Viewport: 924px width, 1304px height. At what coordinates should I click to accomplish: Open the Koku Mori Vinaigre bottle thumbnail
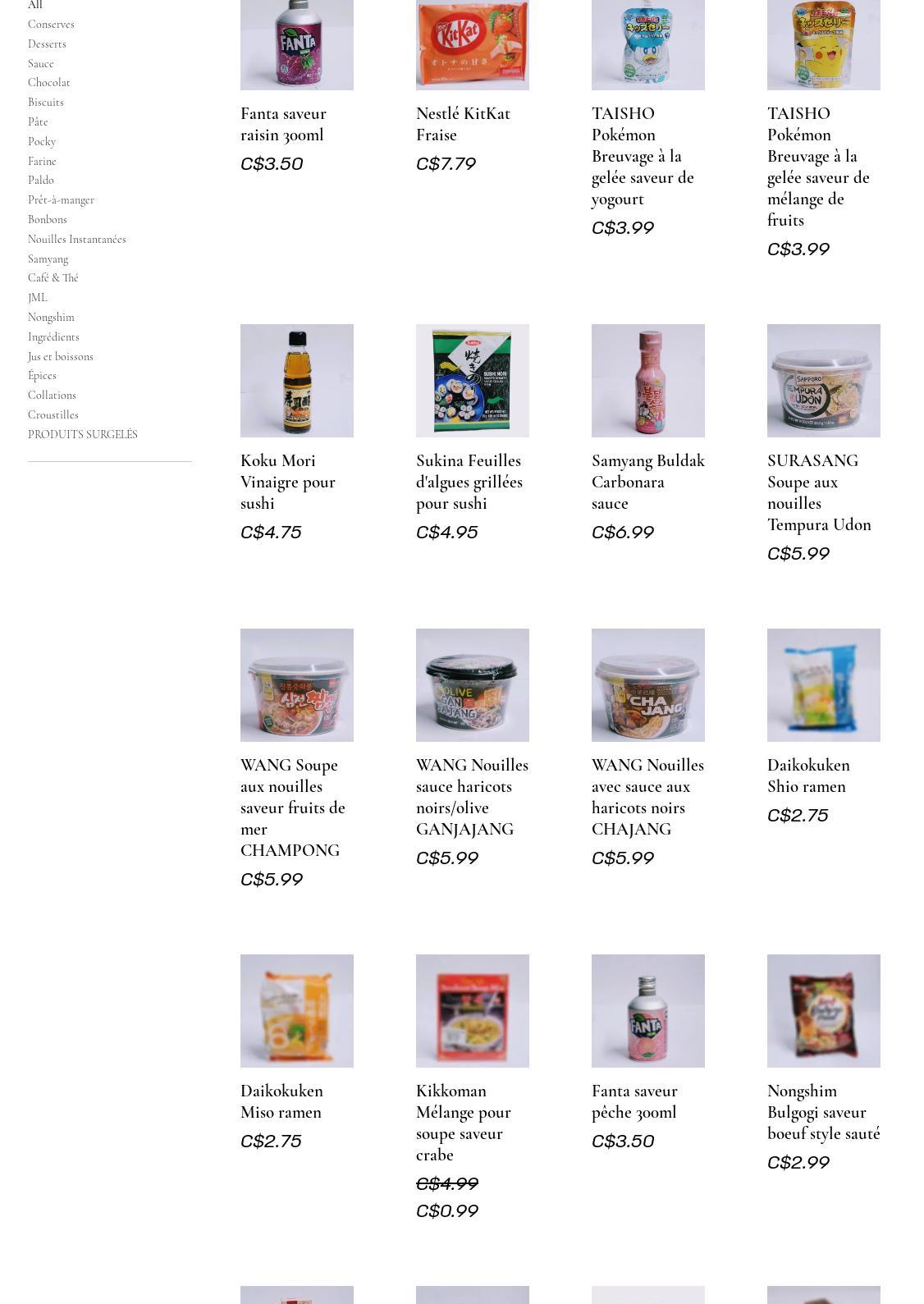click(296, 381)
